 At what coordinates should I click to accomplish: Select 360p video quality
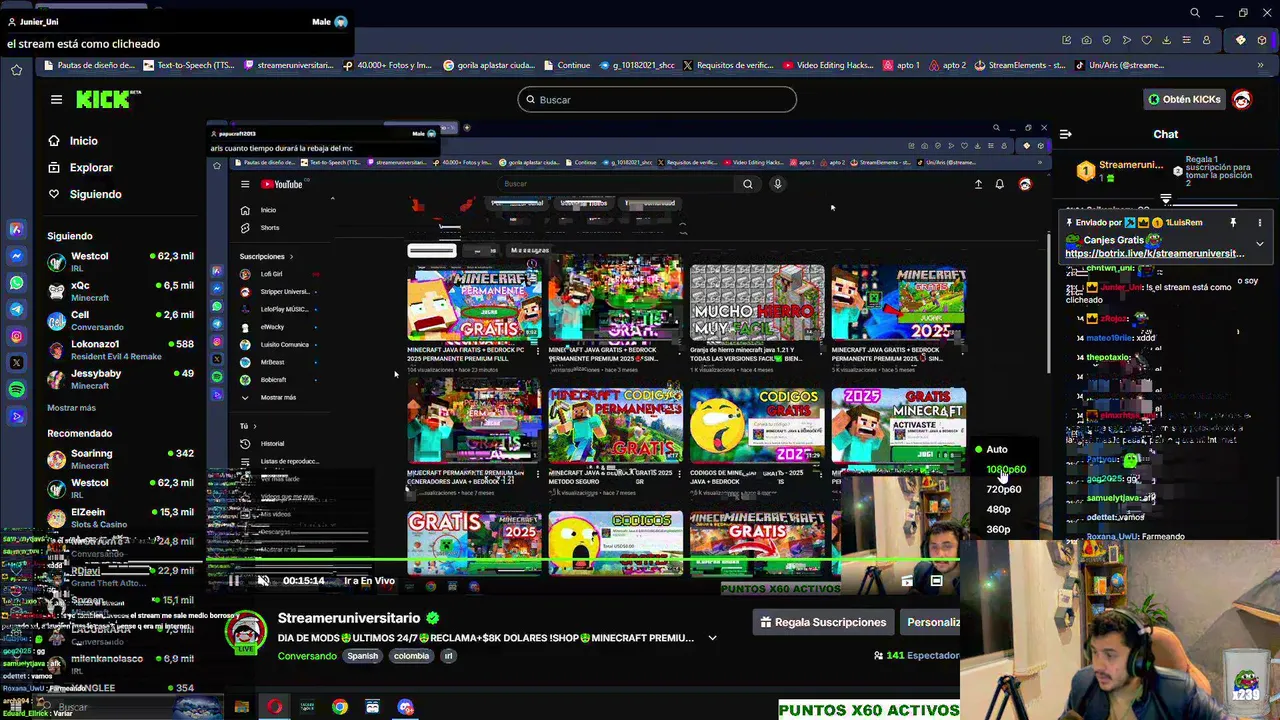pos(998,529)
